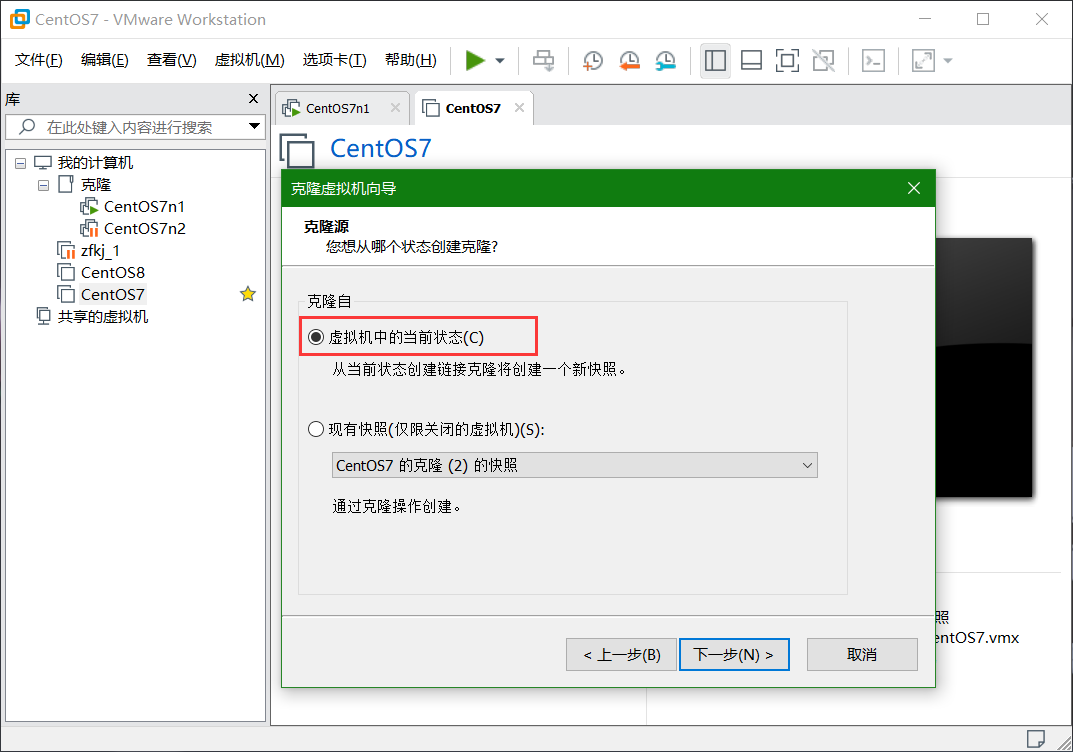Open the power options dropdown arrow

click(500, 61)
